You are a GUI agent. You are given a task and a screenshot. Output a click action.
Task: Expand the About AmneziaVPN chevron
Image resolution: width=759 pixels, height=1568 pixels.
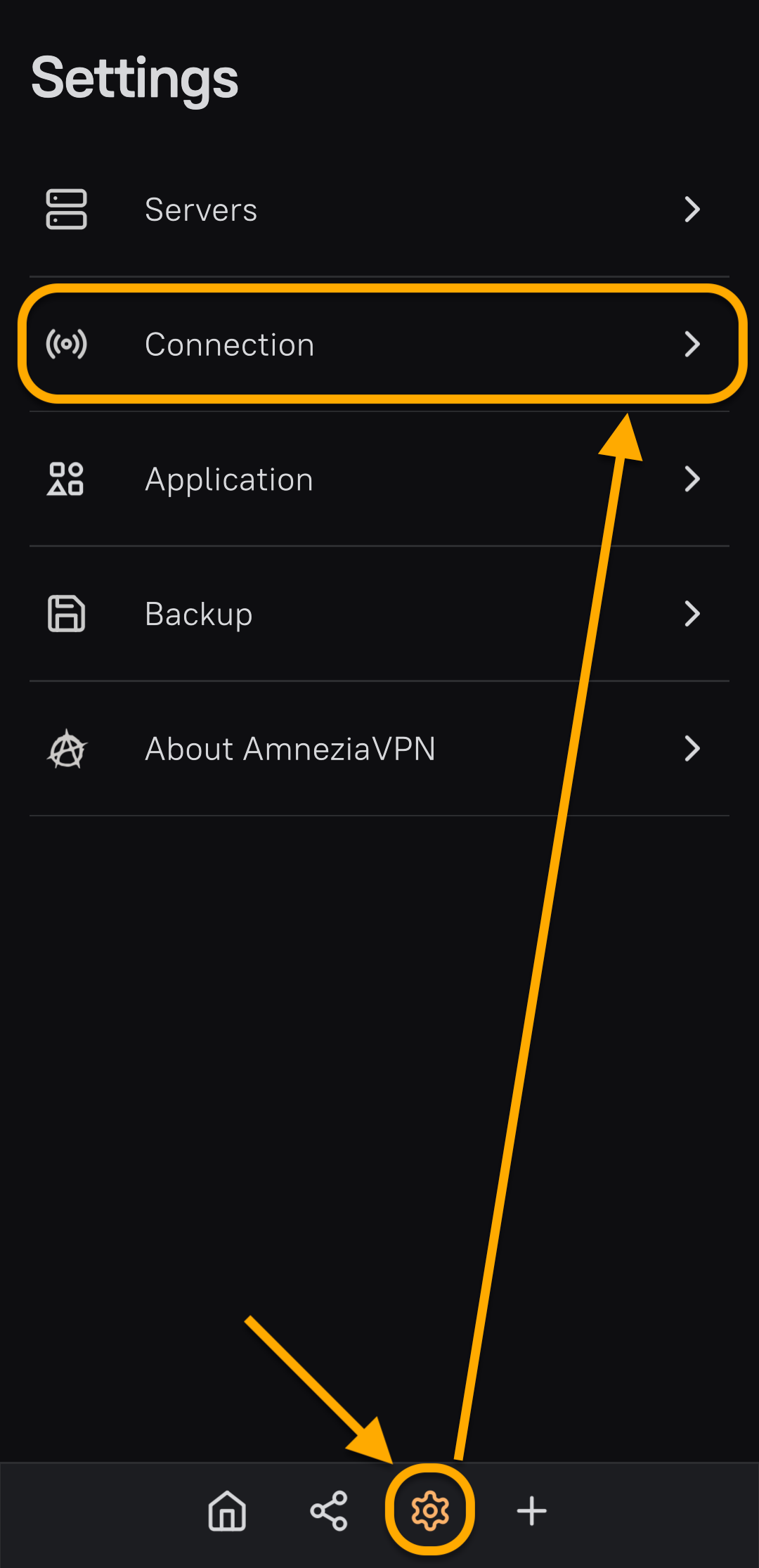click(x=692, y=749)
